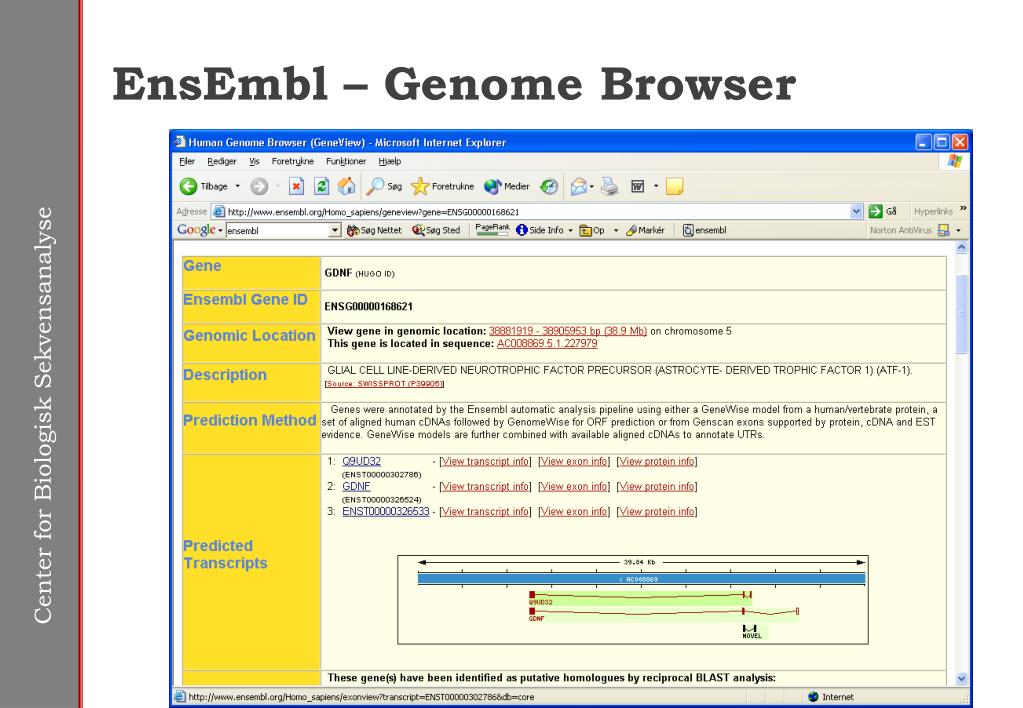Open the Op dropdown arrow

pos(616,230)
